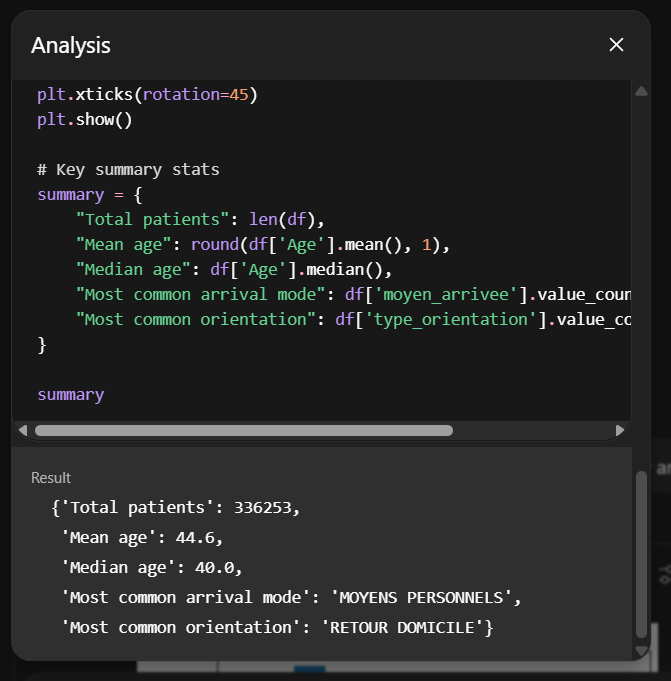The image size is (671, 681).
Task: Click the "Total patients" code line
Action: 200,220
